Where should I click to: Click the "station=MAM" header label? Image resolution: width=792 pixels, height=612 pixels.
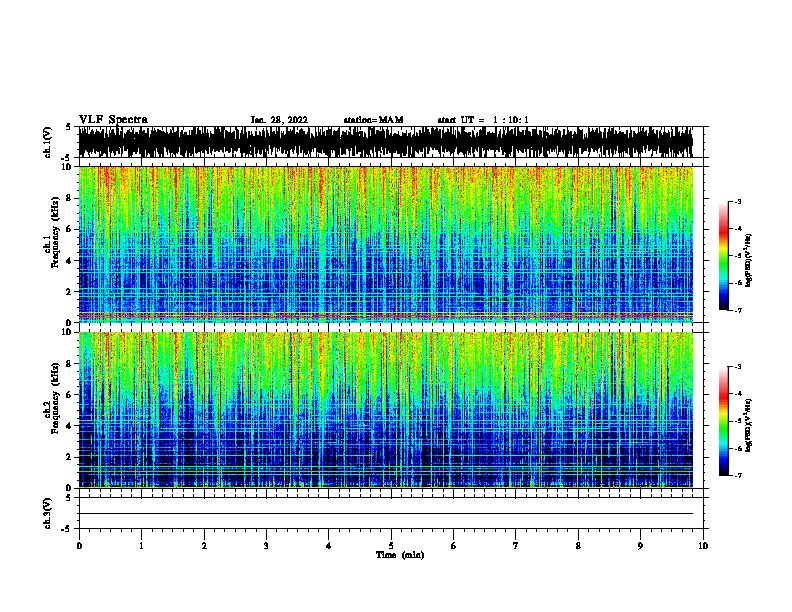[x=373, y=120]
